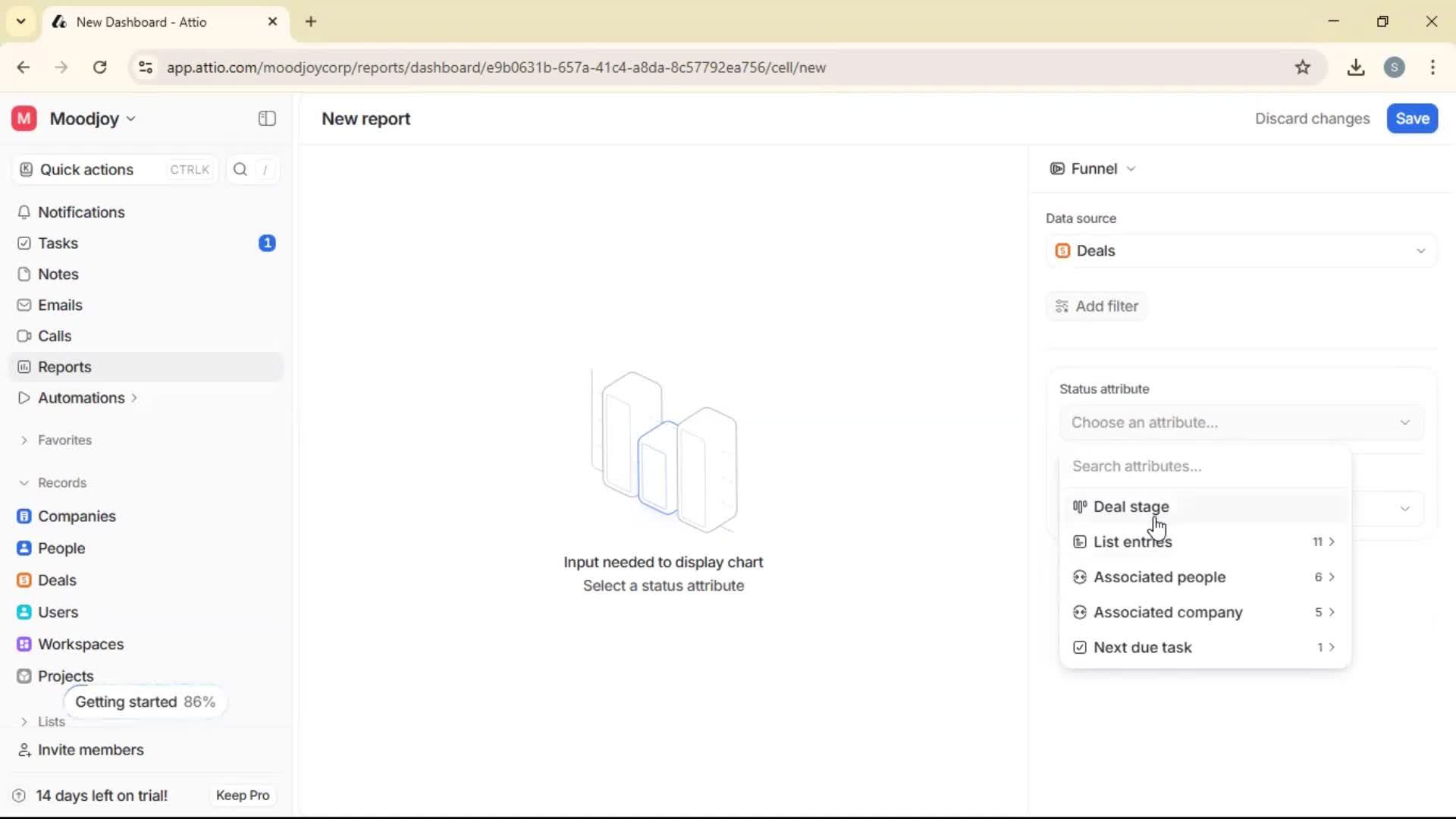Open the Deals data source dropdown
This screenshot has height=819, width=1456.
tap(1241, 250)
